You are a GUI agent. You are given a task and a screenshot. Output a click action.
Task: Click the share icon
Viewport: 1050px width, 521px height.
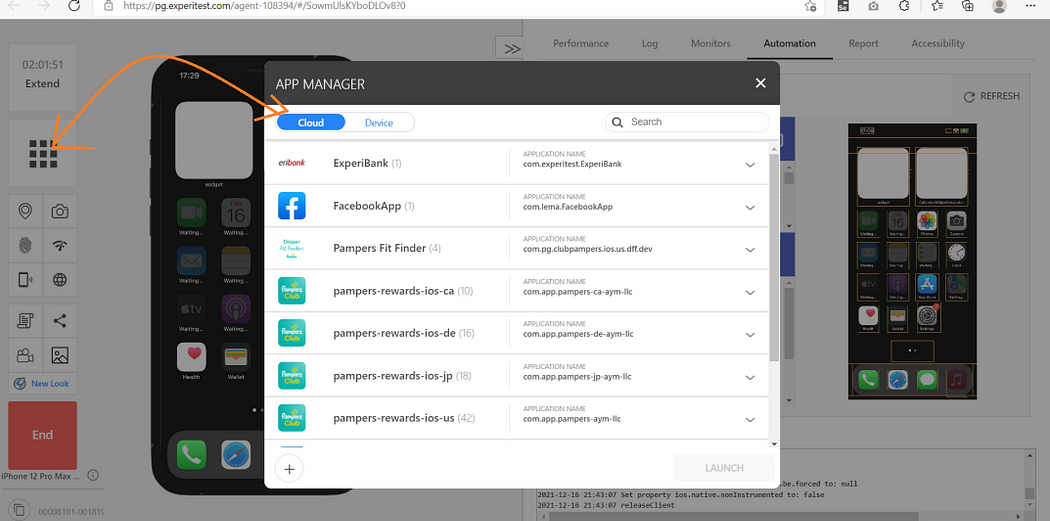click(60, 321)
